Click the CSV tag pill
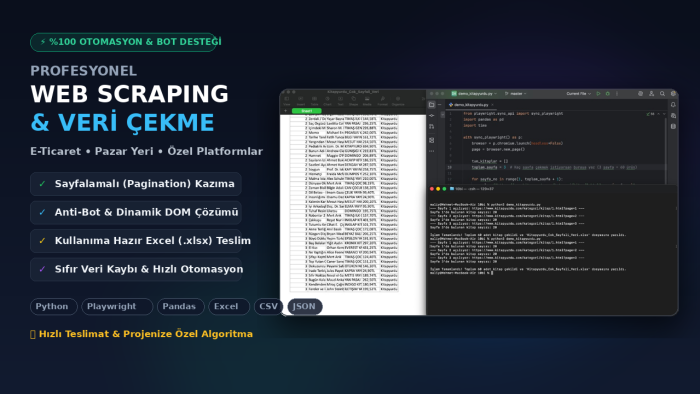This screenshot has height=394, width=700. [x=268, y=307]
